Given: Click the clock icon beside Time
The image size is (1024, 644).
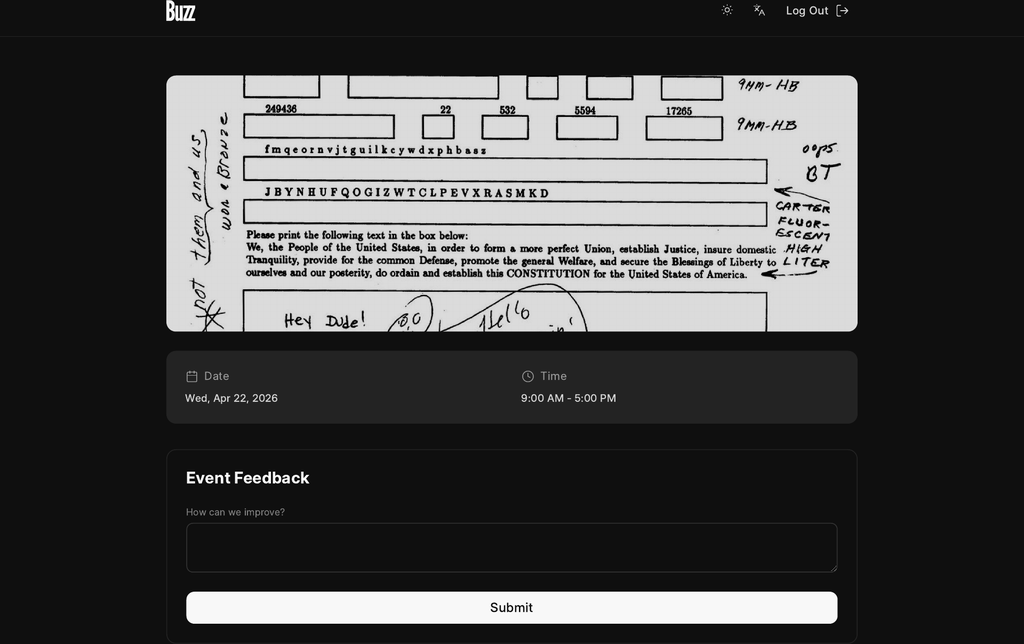Looking at the screenshot, I should (528, 376).
